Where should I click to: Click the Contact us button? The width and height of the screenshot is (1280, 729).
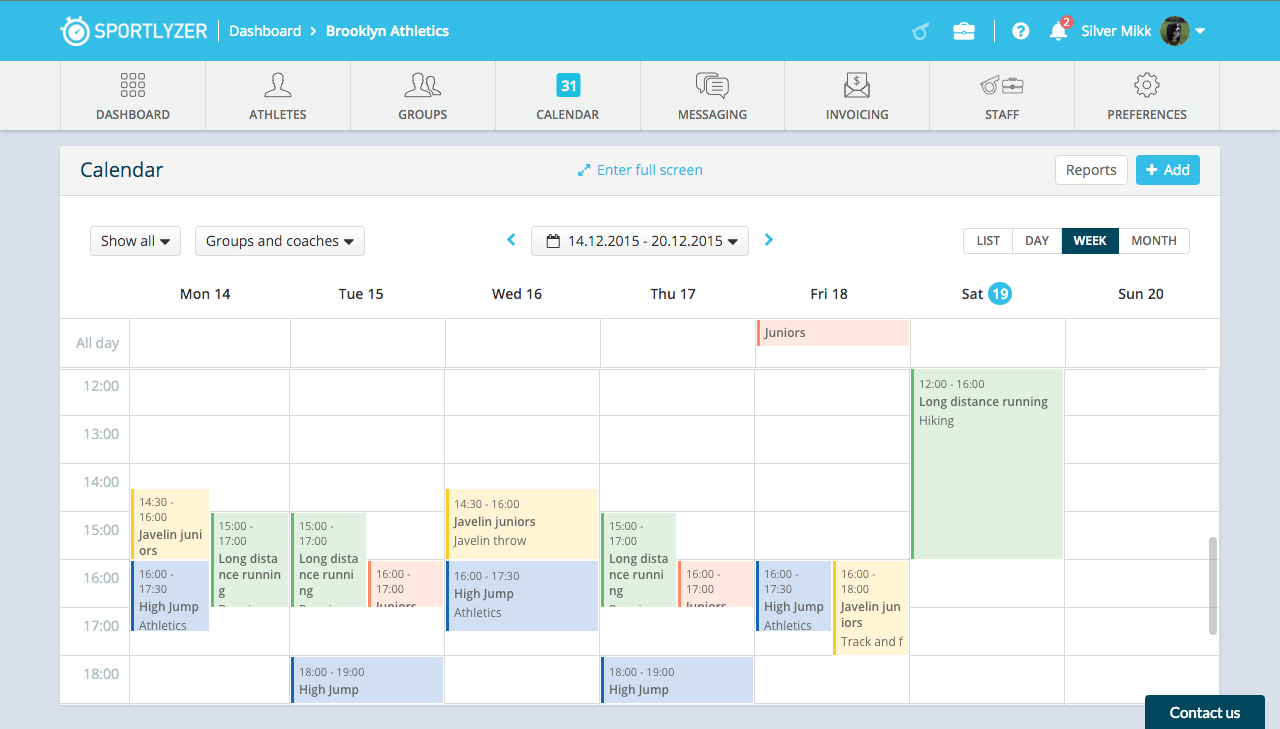1205,712
